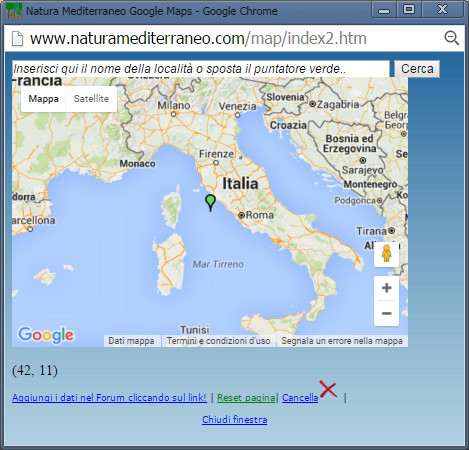
Task: Click the Cancella link
Action: (x=300, y=398)
